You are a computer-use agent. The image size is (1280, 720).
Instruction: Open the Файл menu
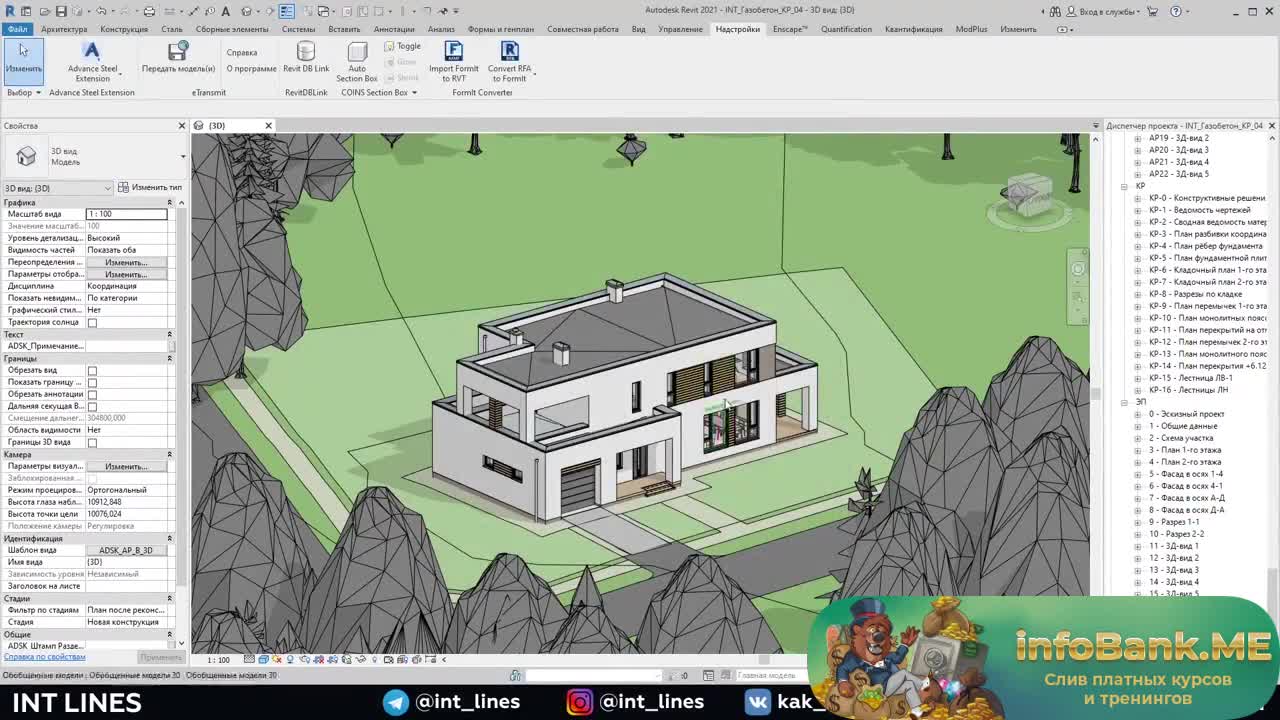coord(17,29)
